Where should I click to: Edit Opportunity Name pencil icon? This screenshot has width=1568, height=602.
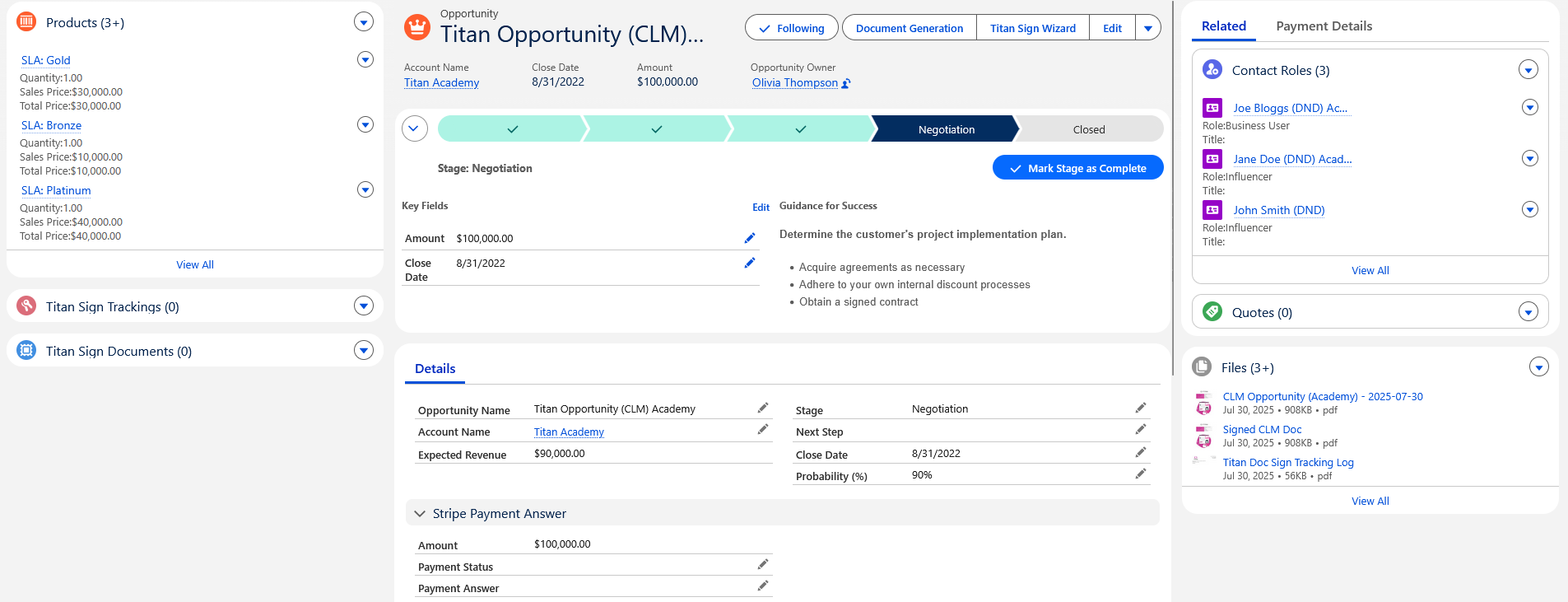click(763, 408)
